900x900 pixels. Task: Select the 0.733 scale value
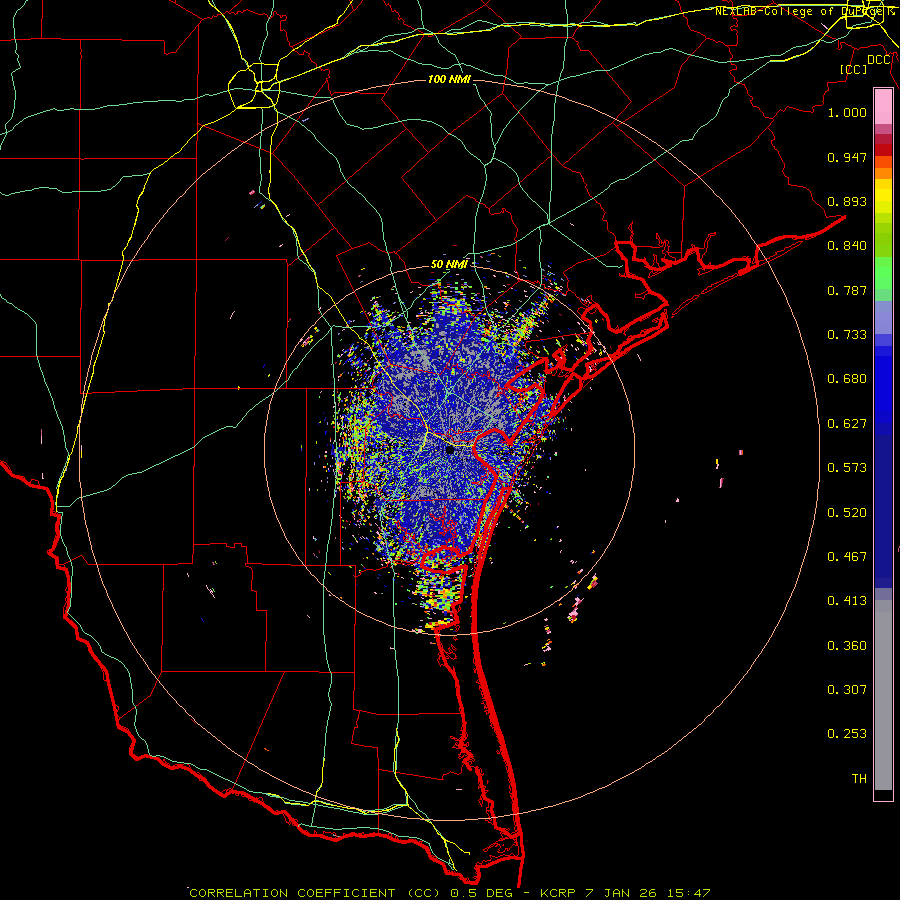(x=847, y=335)
